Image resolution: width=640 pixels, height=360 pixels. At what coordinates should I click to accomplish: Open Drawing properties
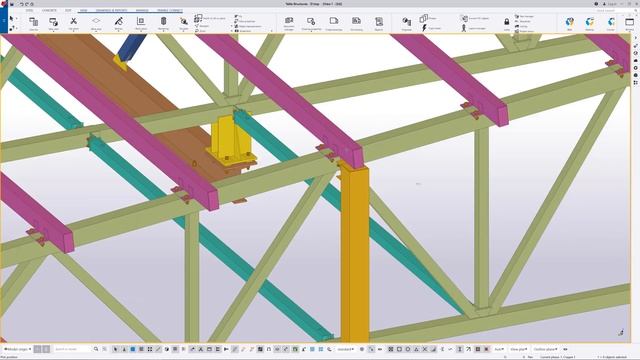pos(311,23)
